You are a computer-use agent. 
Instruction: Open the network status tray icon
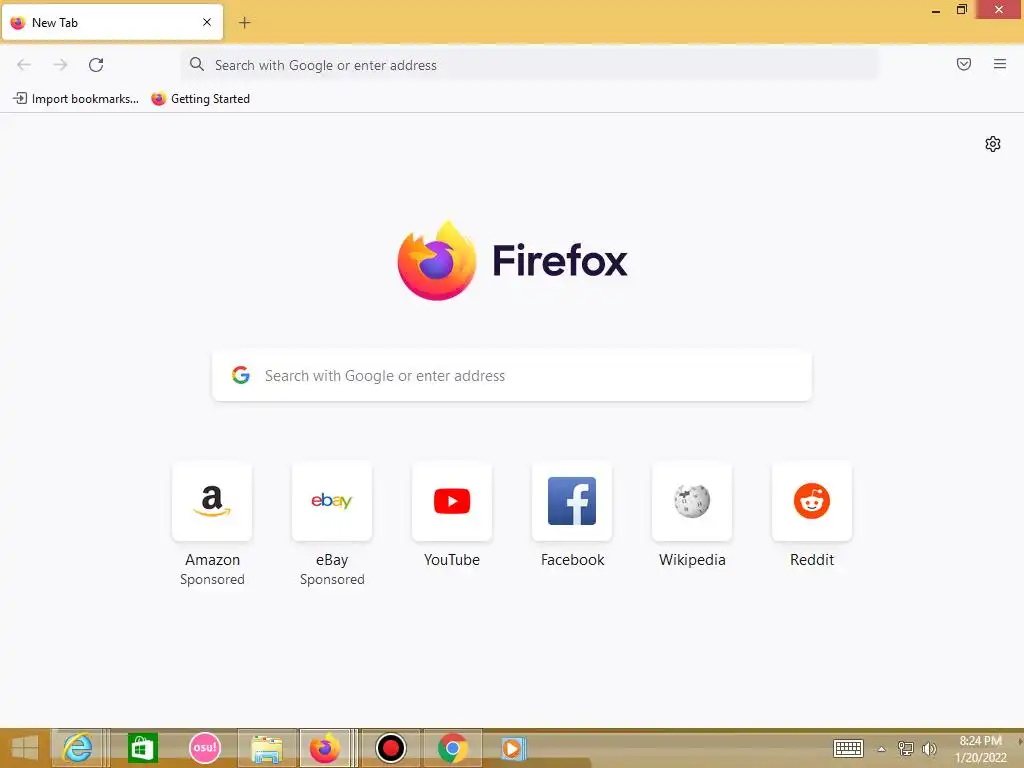(905, 748)
